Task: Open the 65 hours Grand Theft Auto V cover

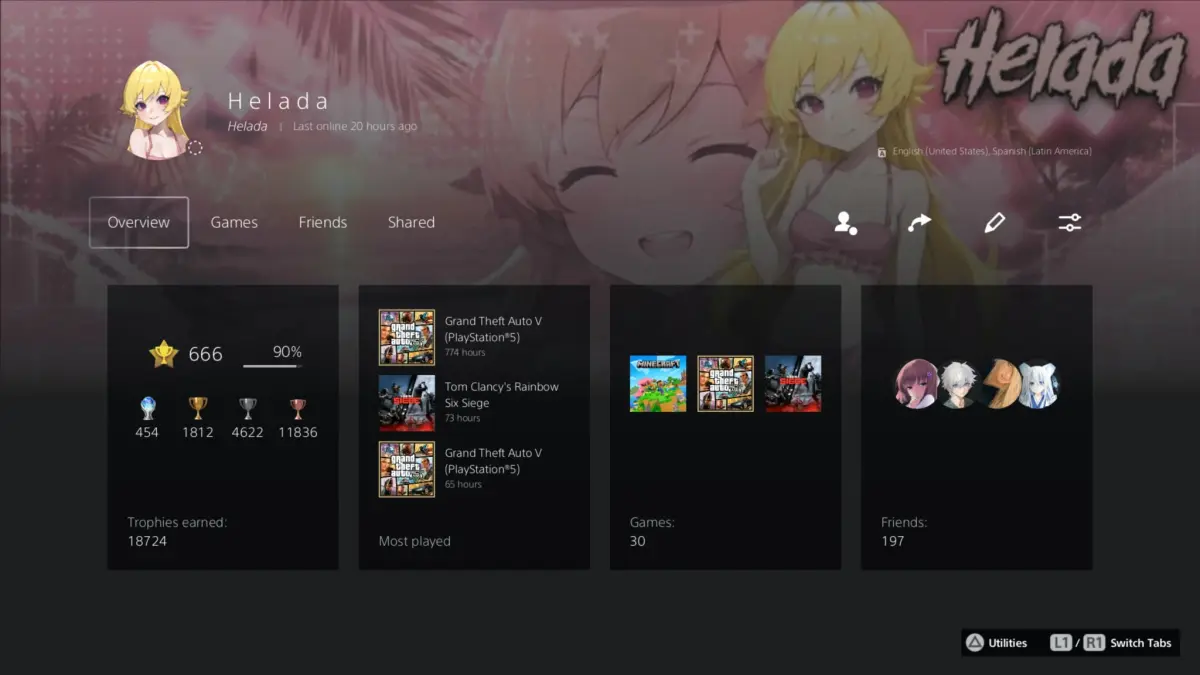Action: [x=407, y=469]
